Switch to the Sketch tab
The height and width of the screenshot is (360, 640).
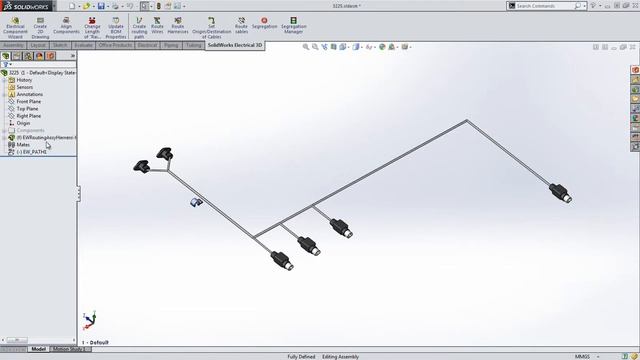(60, 45)
